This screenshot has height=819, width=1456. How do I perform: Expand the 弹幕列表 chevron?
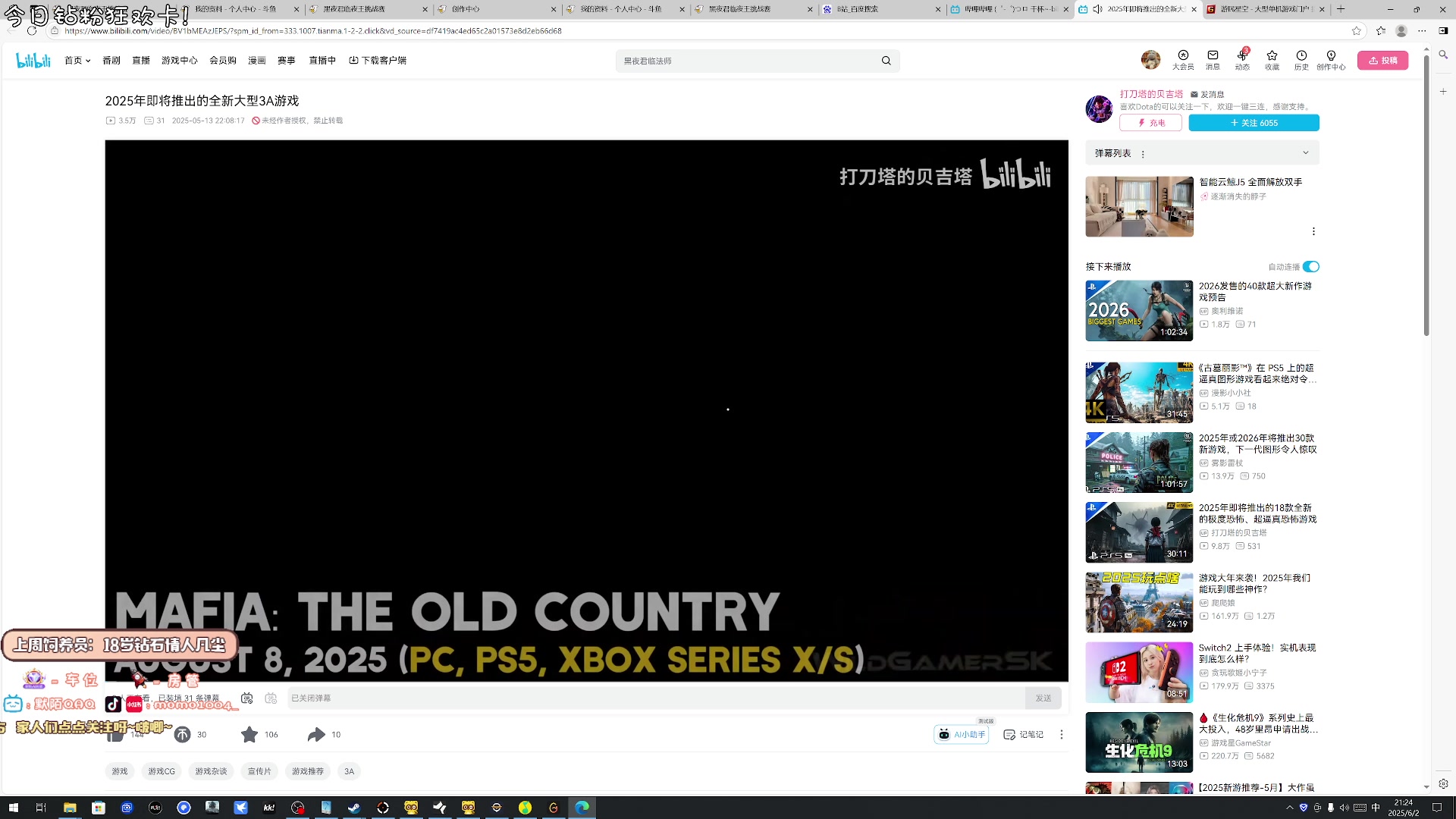[x=1306, y=152]
